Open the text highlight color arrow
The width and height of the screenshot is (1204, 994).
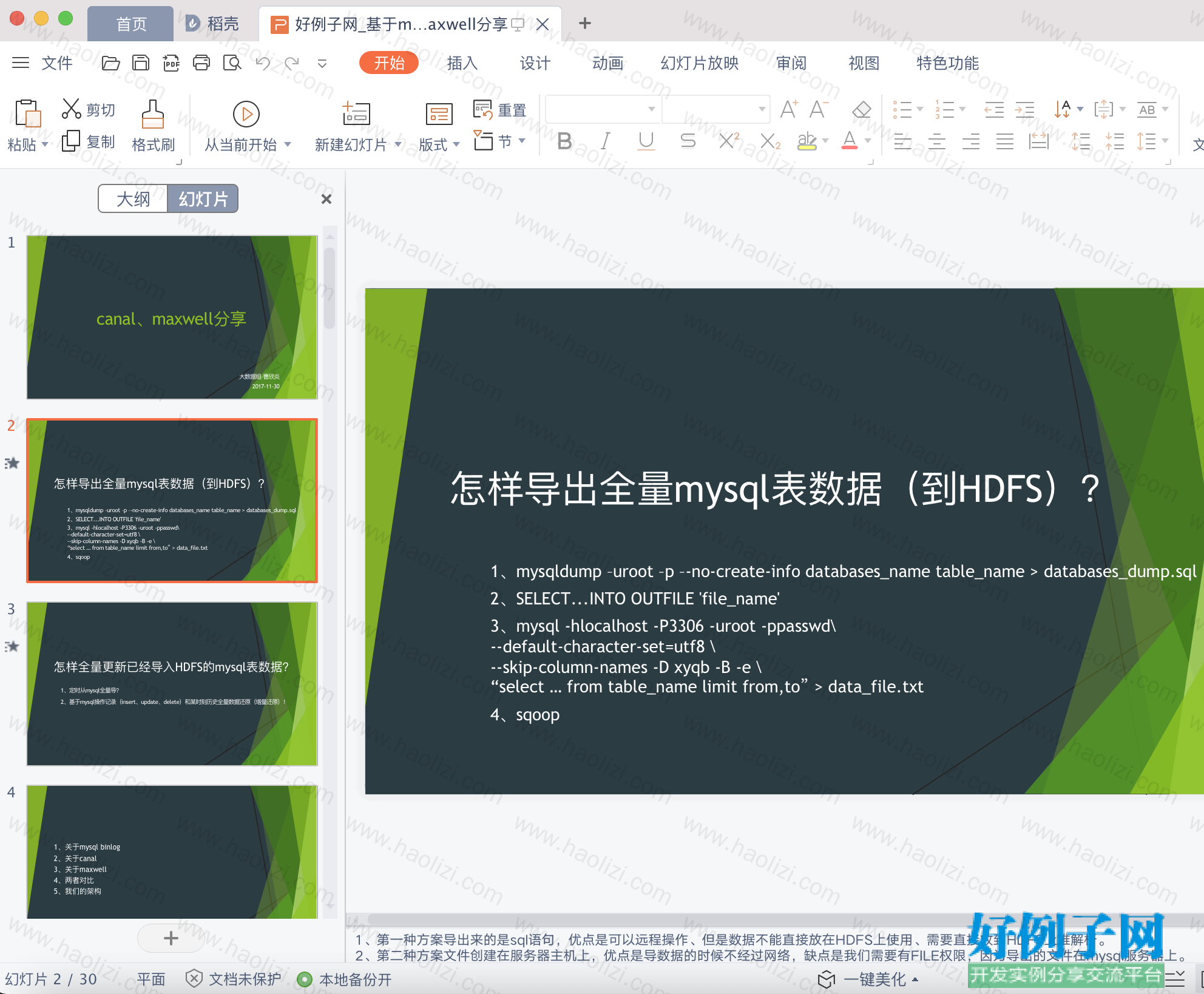(x=825, y=141)
